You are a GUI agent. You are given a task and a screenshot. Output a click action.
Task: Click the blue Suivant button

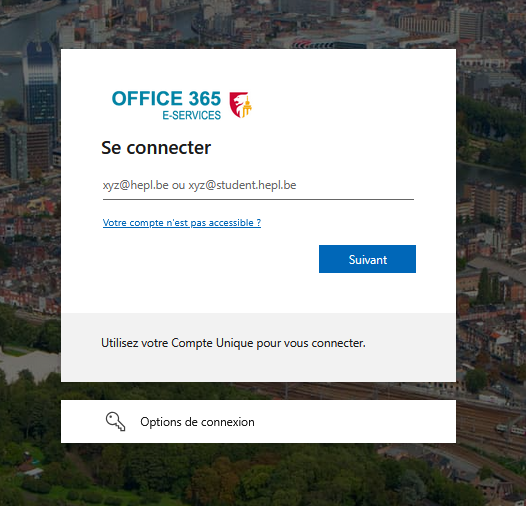(367, 259)
